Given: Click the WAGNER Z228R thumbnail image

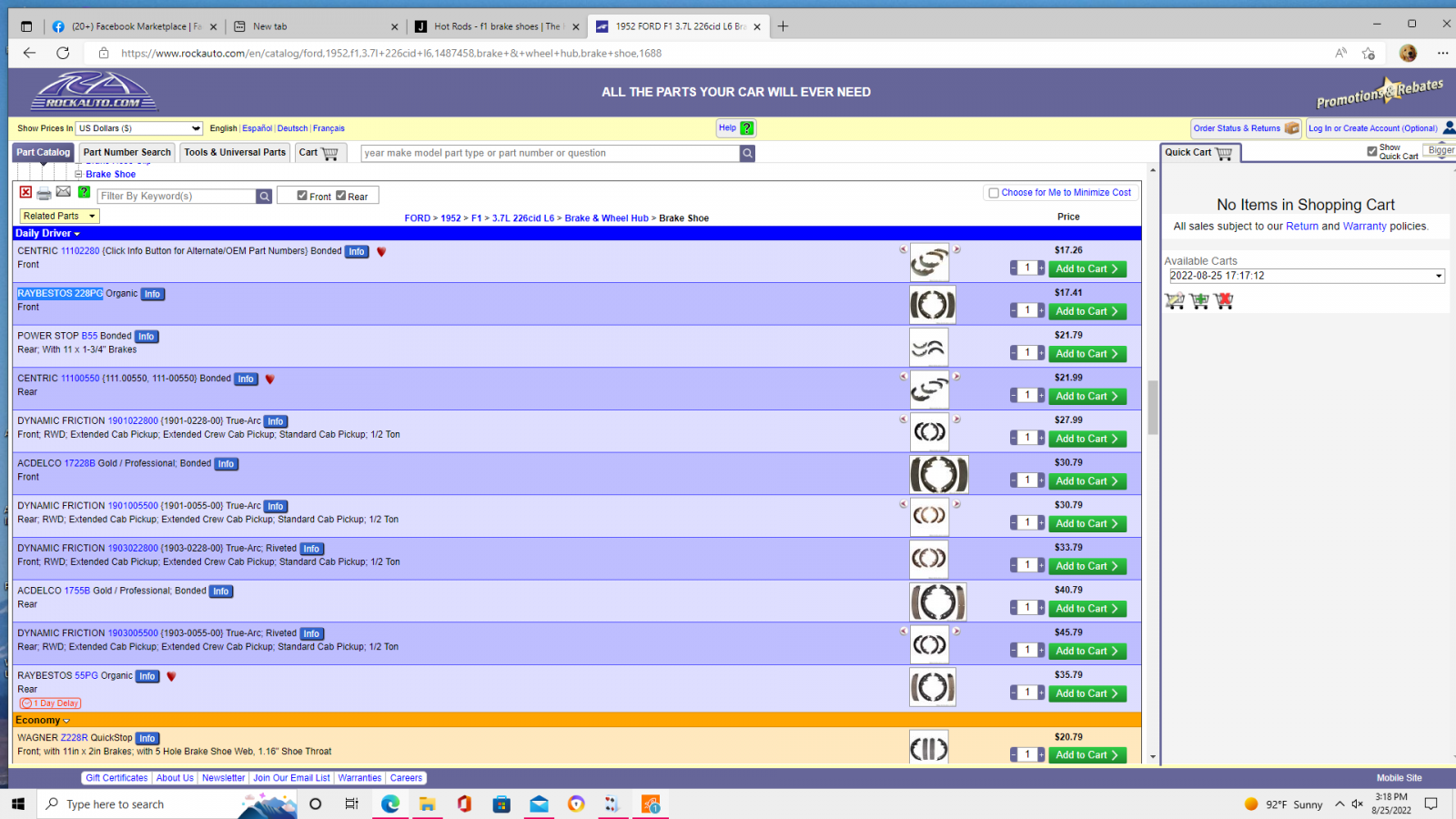Looking at the screenshot, I should pos(928,748).
